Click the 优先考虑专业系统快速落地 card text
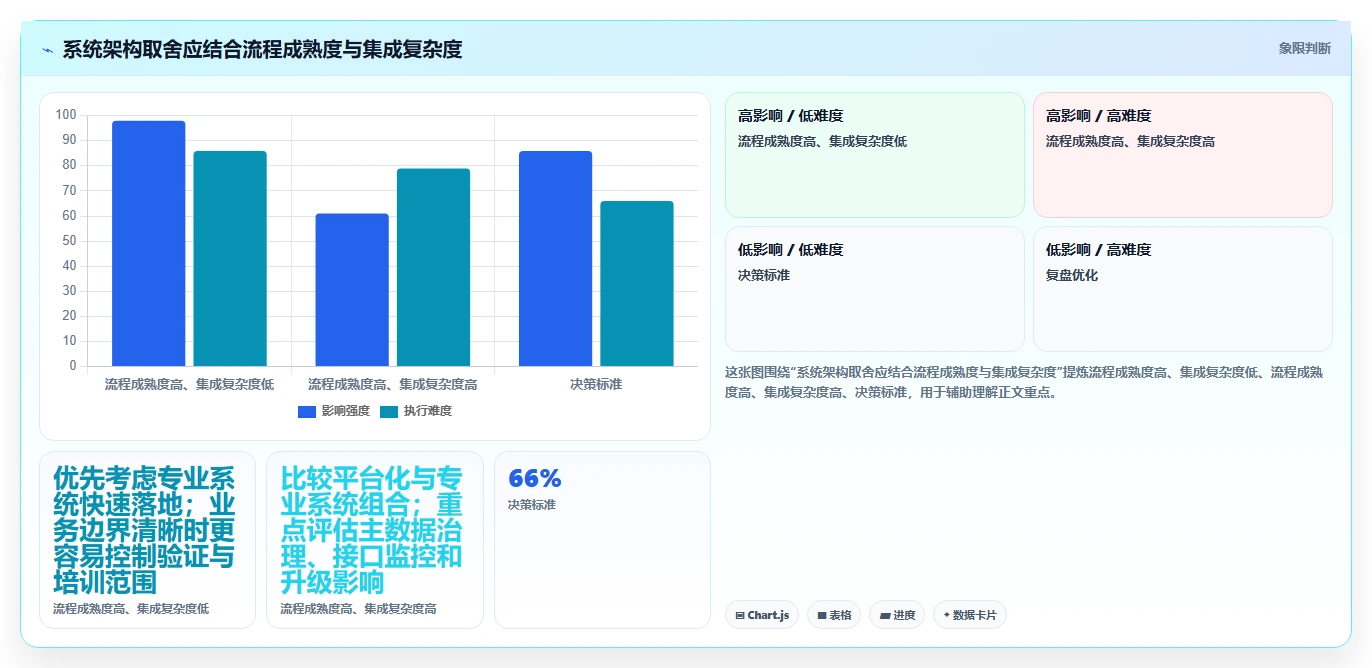The width and height of the screenshot is (1372, 668). (145, 530)
